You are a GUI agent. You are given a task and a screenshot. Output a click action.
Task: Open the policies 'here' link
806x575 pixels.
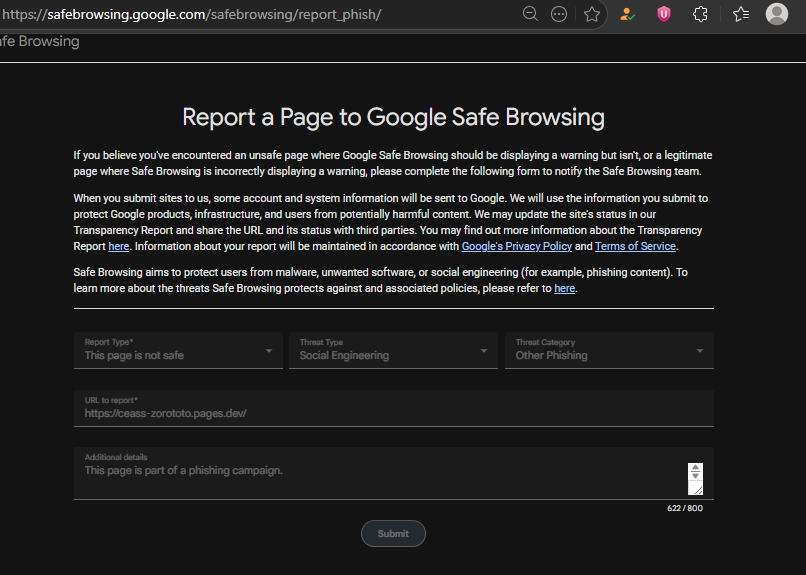(564, 288)
